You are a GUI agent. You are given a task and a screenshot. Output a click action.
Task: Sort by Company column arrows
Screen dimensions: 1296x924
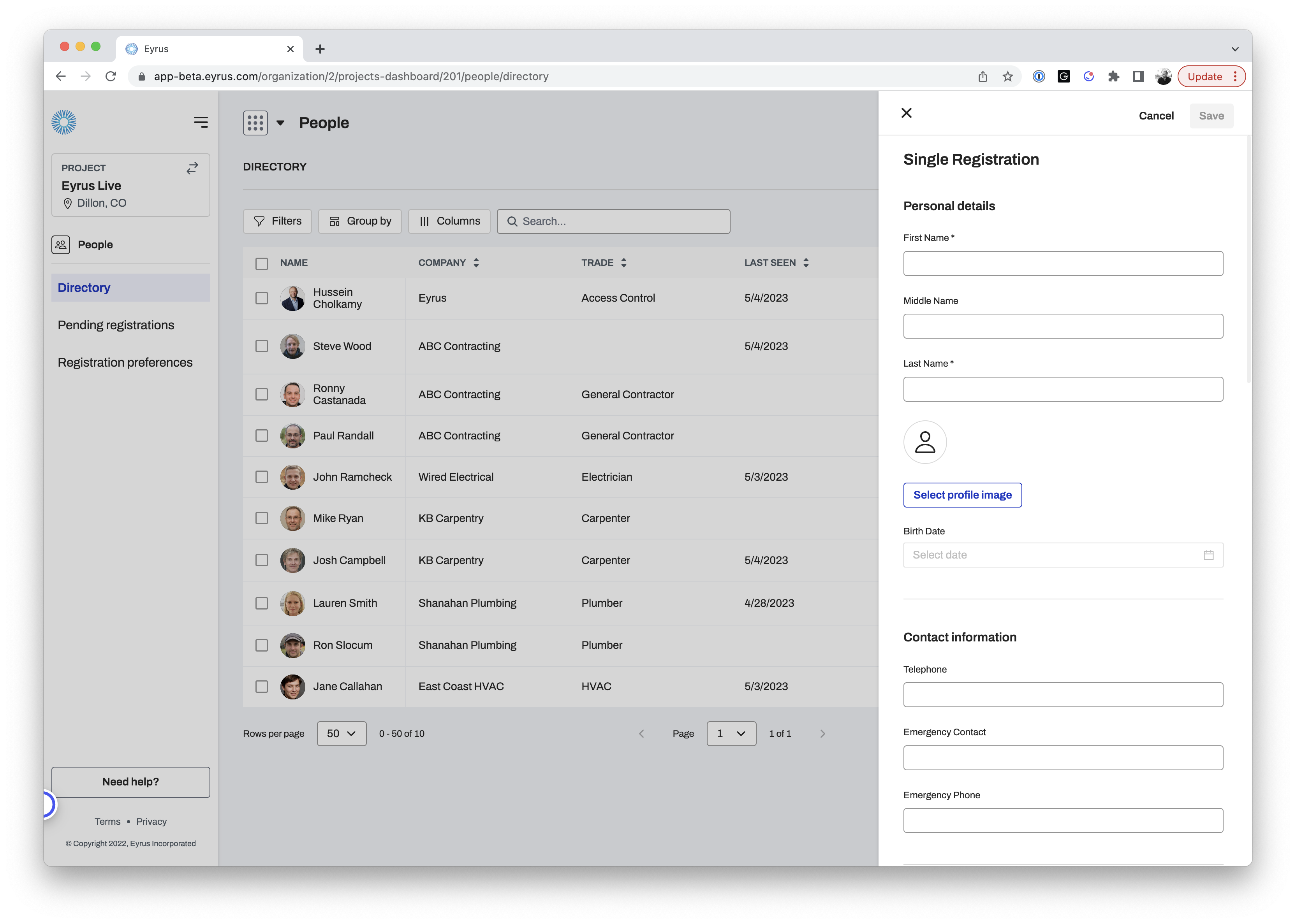point(476,262)
